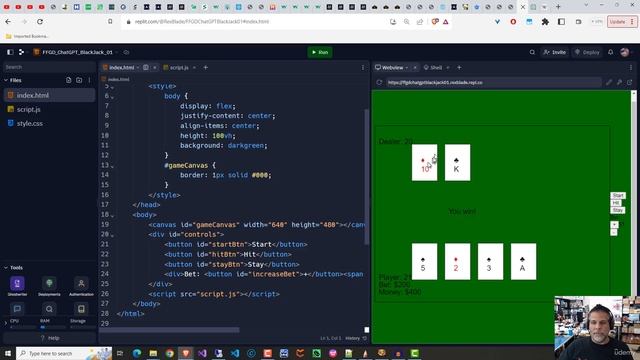Image resolution: width=640 pixels, height=360 pixels.
Task: Click the editor horizontal scrollbar
Action: (x=169, y=330)
